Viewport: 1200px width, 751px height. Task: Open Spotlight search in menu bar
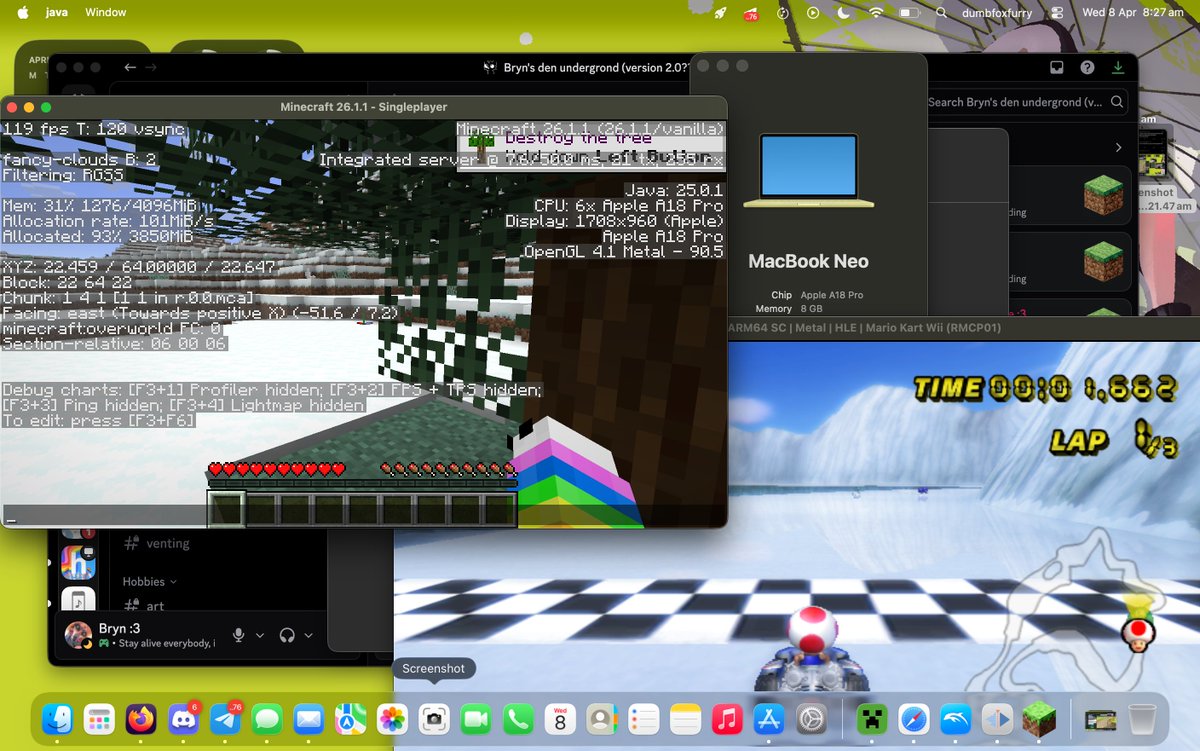coord(941,13)
